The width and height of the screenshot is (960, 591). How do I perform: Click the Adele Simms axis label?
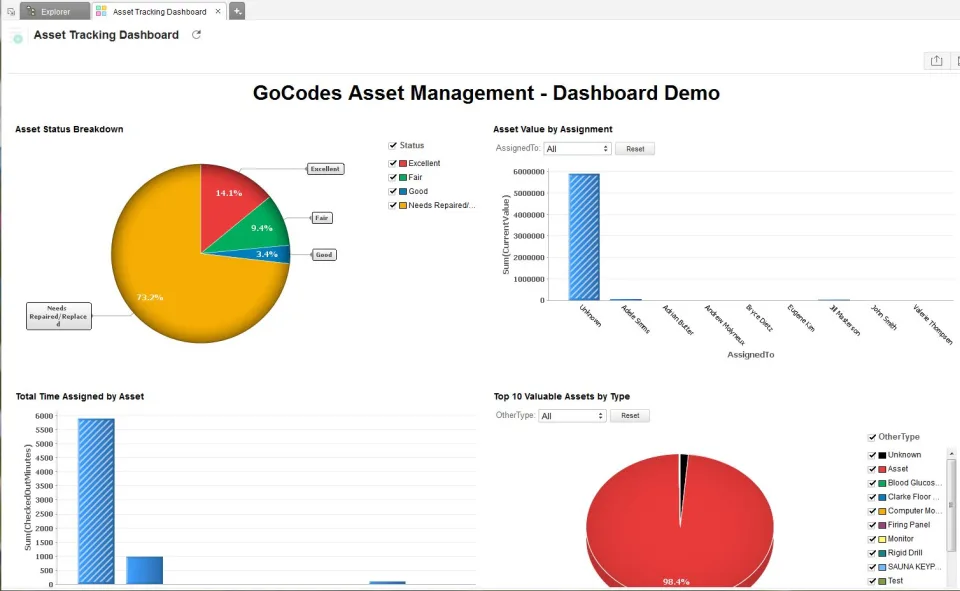(x=636, y=319)
